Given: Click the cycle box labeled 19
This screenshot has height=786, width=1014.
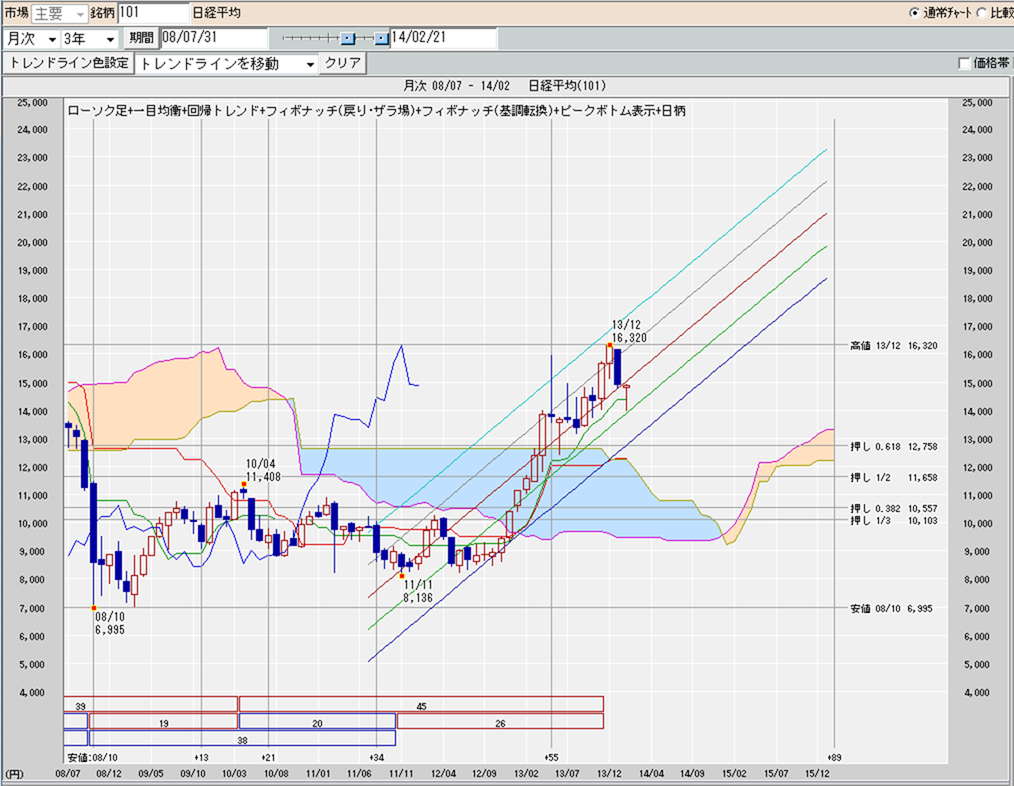Looking at the screenshot, I should (164, 721).
